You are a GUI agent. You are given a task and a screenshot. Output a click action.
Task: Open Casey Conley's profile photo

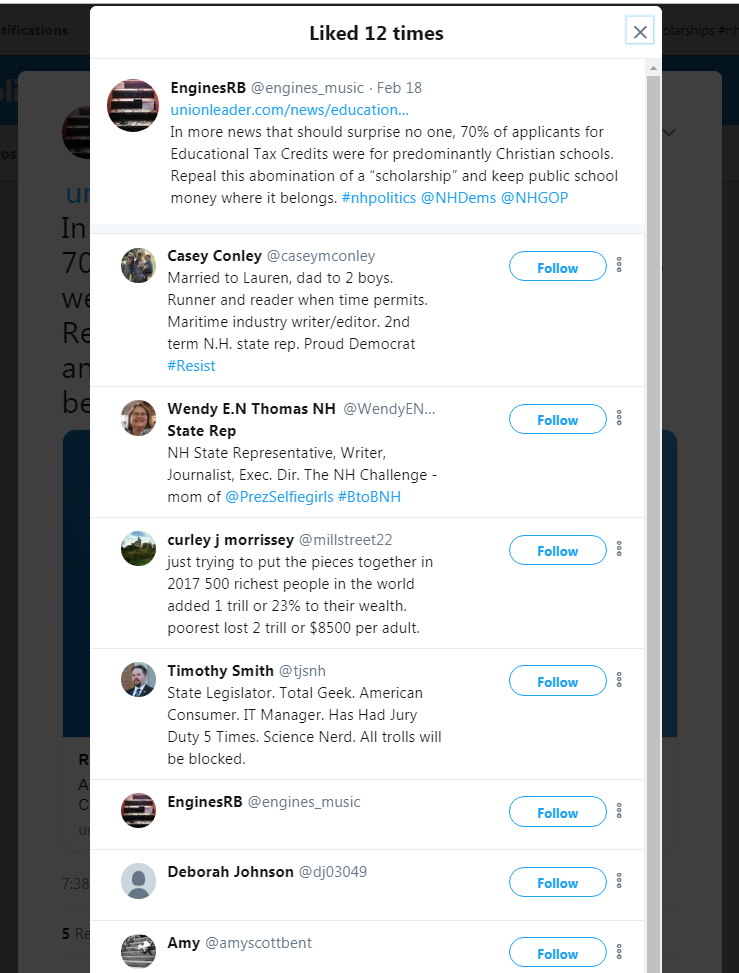pyautogui.click(x=138, y=265)
